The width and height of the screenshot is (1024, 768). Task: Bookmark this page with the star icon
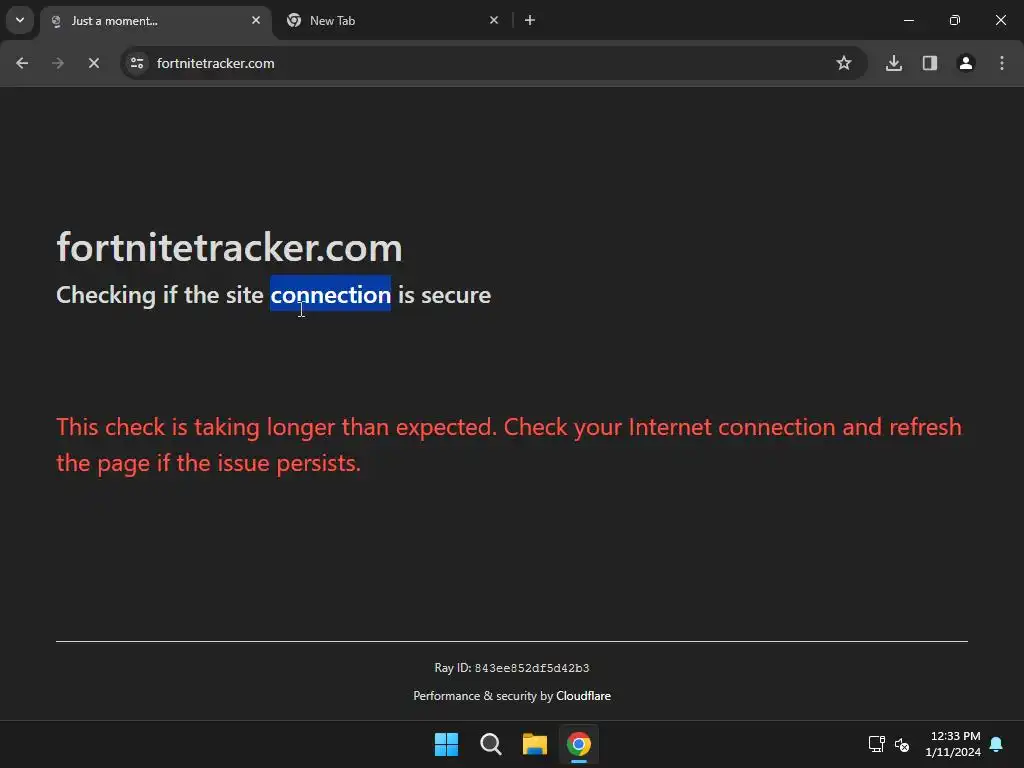844,63
